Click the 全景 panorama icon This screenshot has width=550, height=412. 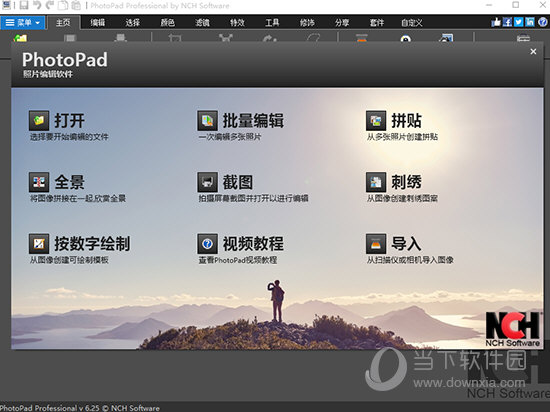tap(39, 182)
